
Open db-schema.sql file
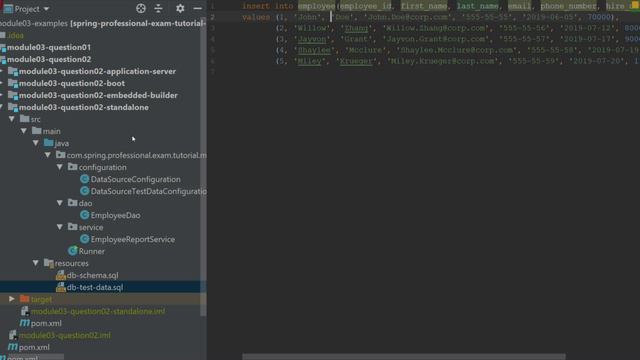point(93,276)
